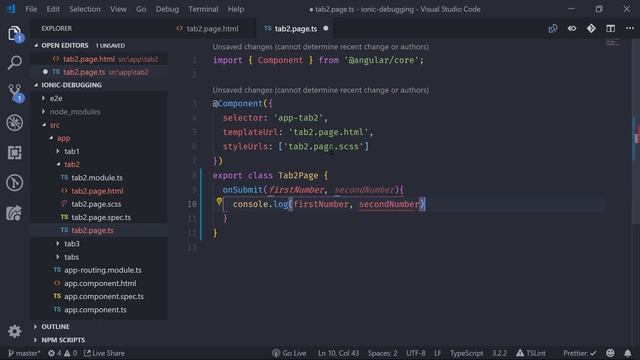Change end of line sequence LF
Screen dimensions: 640x360
click(438, 353)
